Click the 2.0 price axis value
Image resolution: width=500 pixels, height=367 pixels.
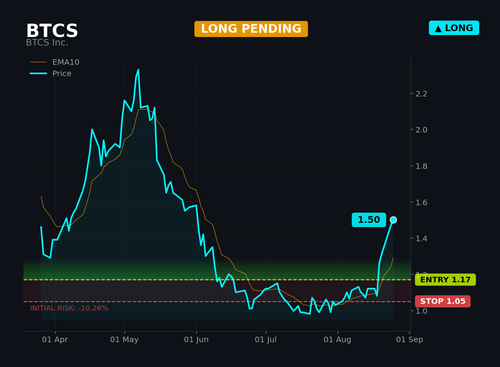[x=421, y=130]
